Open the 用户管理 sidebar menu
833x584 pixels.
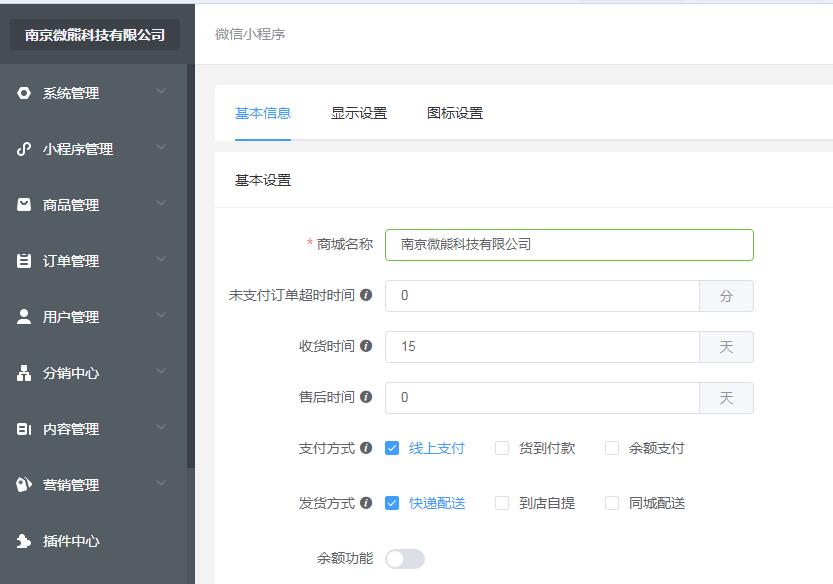[94, 317]
